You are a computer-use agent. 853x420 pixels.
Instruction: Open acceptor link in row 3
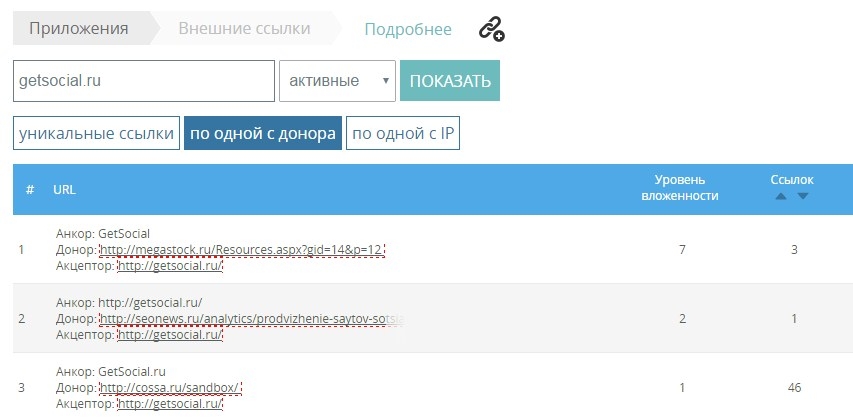(x=170, y=404)
